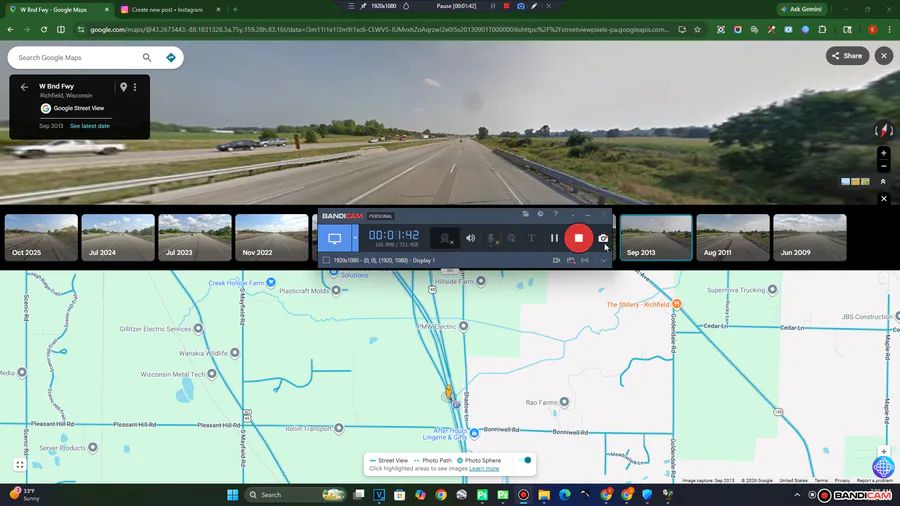900x506 pixels.
Task: Toggle Bandicam microphone icon
Action: pos(492,239)
